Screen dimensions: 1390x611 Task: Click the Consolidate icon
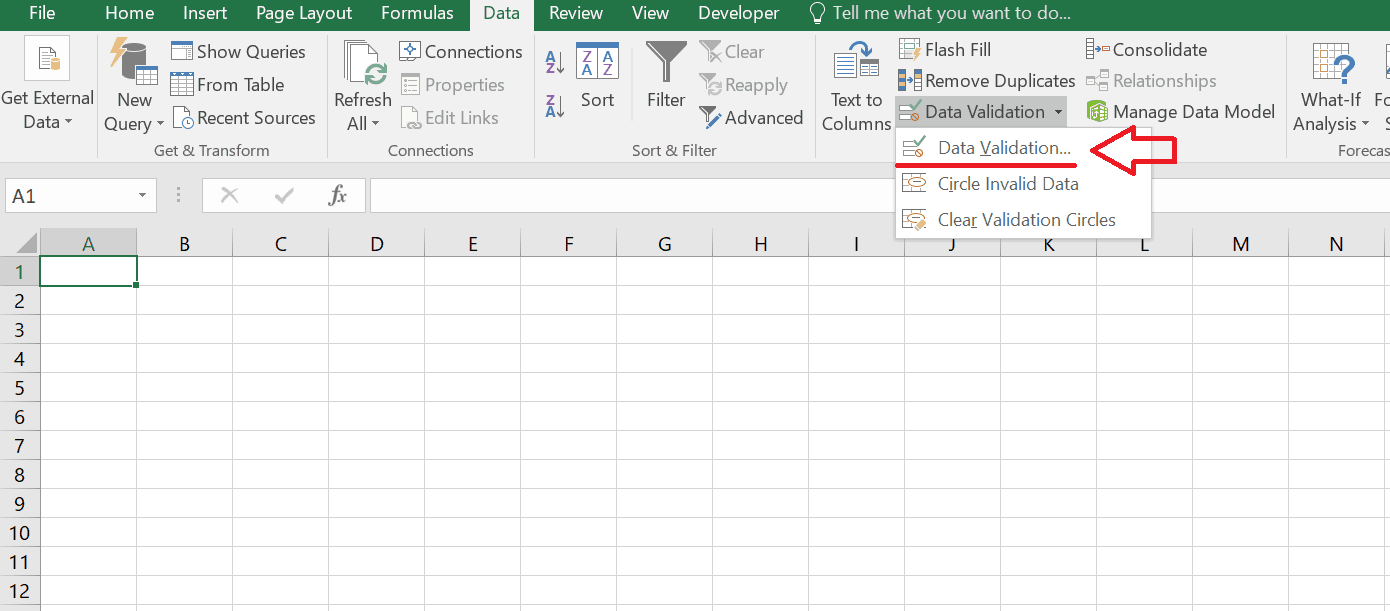point(1098,50)
